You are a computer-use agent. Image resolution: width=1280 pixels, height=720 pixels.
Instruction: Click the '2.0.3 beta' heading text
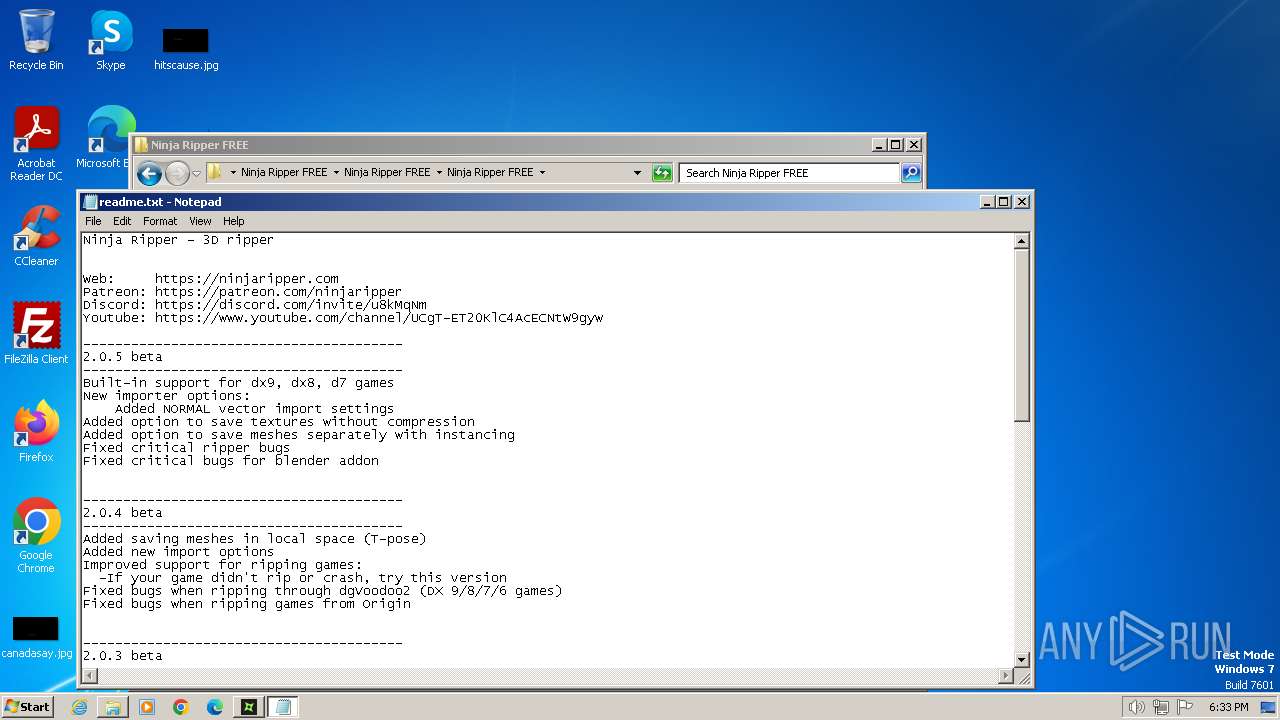click(122, 656)
